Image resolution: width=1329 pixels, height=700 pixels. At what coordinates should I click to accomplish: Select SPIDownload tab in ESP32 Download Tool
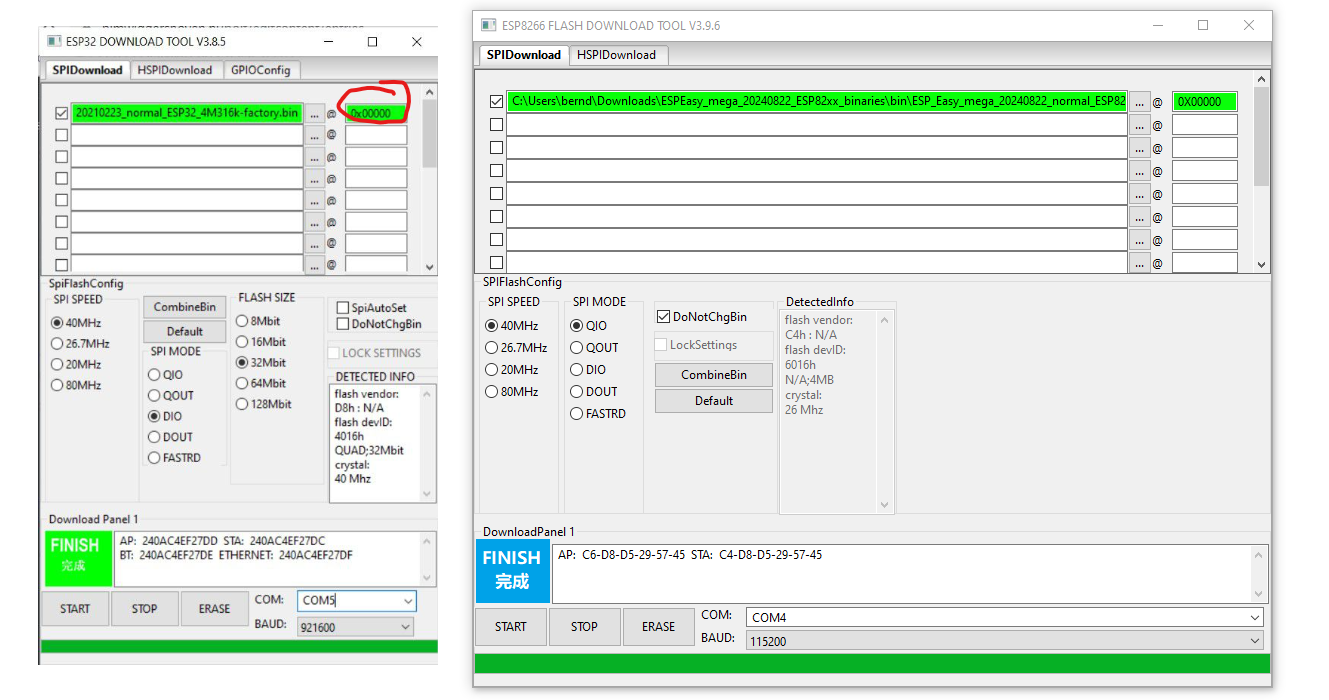point(88,70)
